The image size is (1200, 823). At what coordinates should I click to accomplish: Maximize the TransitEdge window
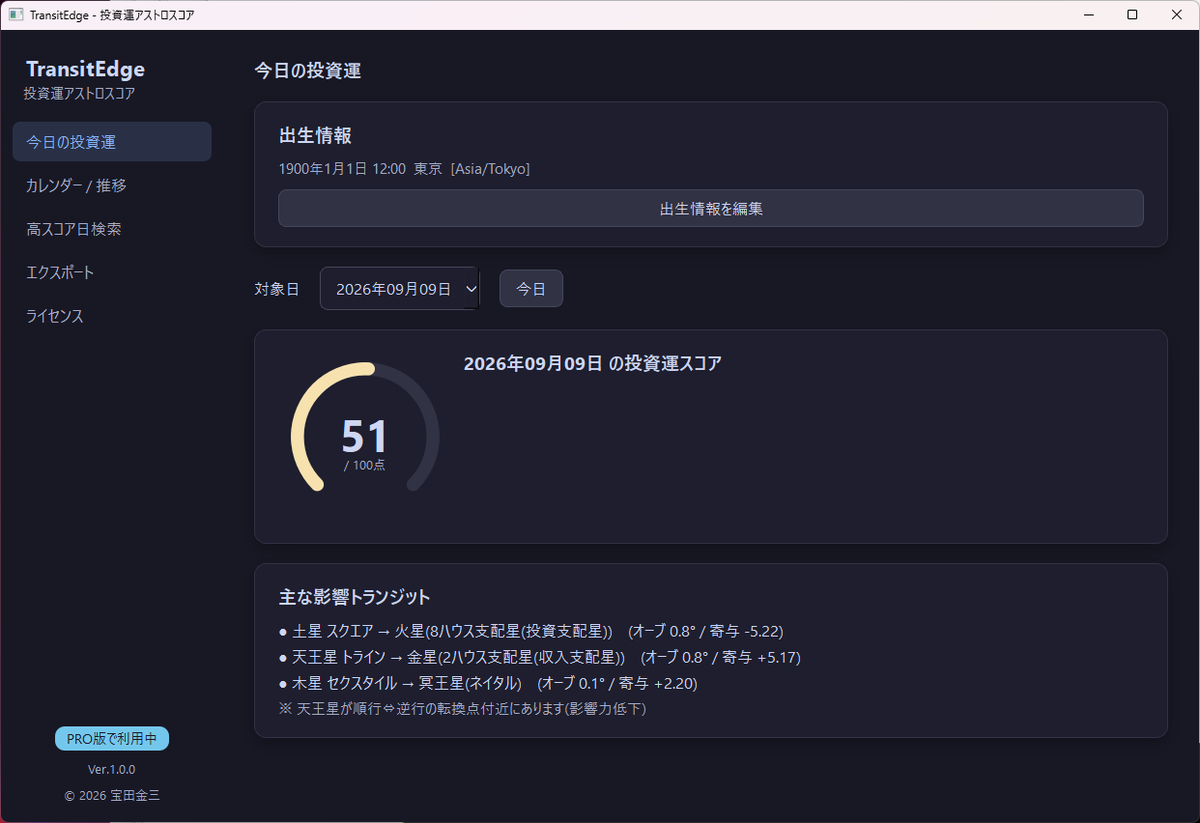point(1132,15)
